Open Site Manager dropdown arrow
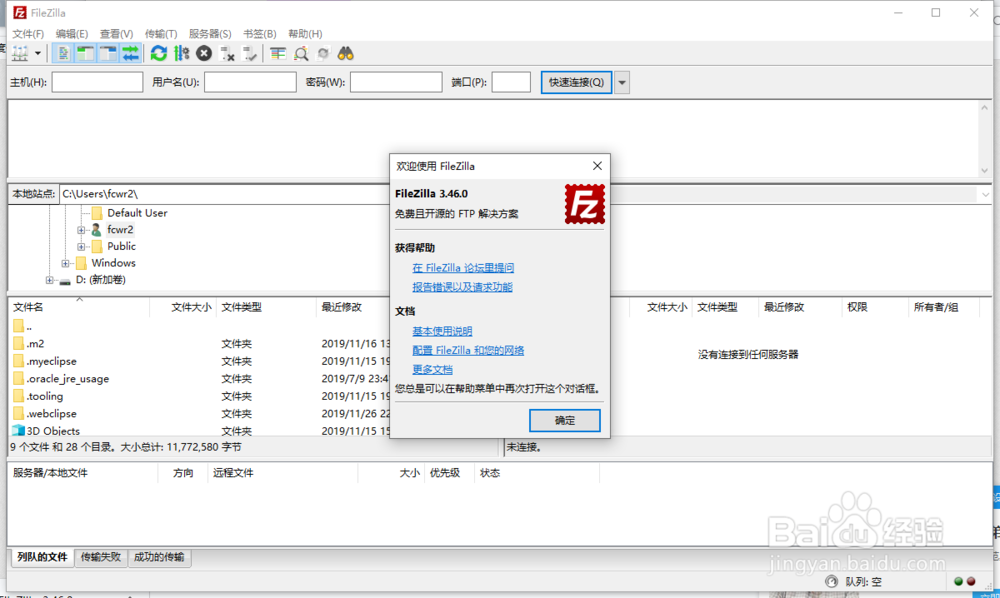This screenshot has height=598, width=1000. click(38, 54)
